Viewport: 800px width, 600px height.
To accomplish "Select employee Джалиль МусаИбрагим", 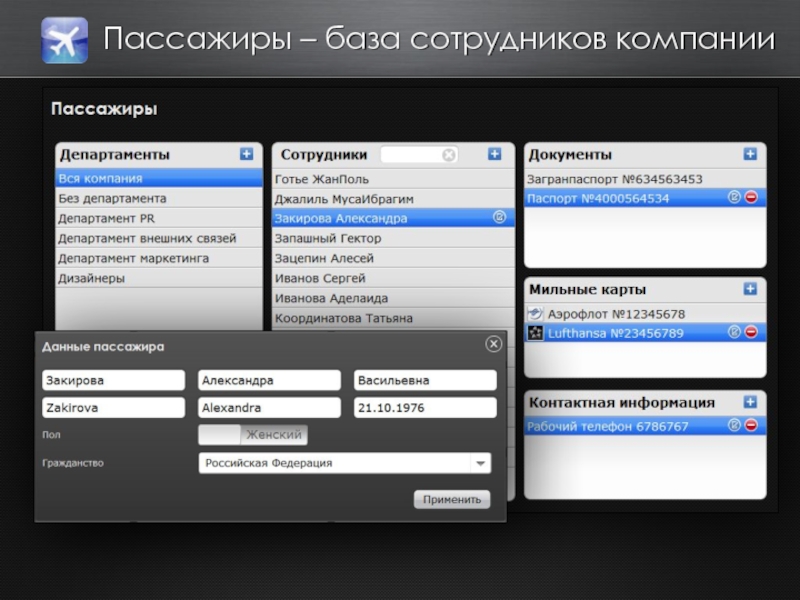I will [393, 198].
